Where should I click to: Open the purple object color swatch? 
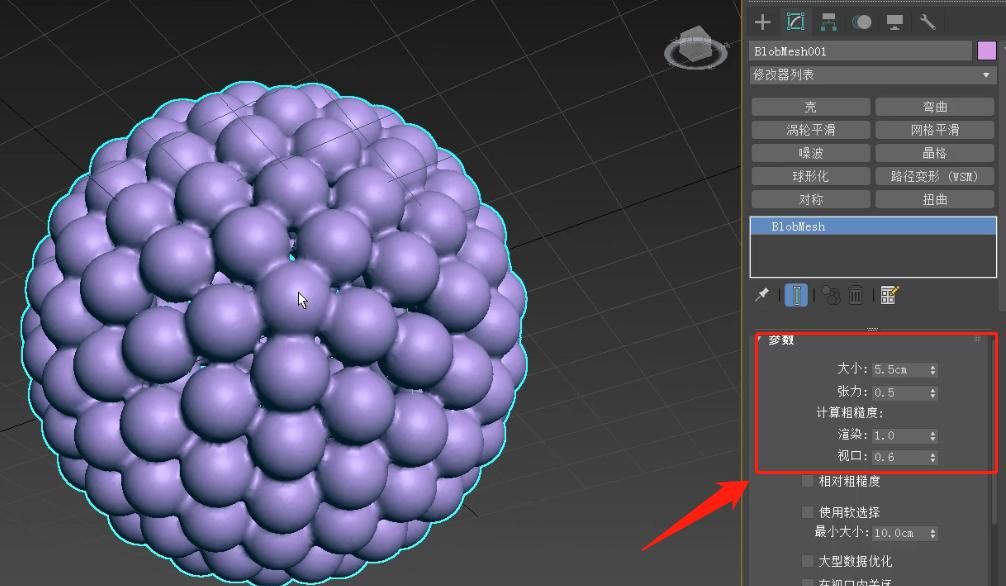(987, 51)
